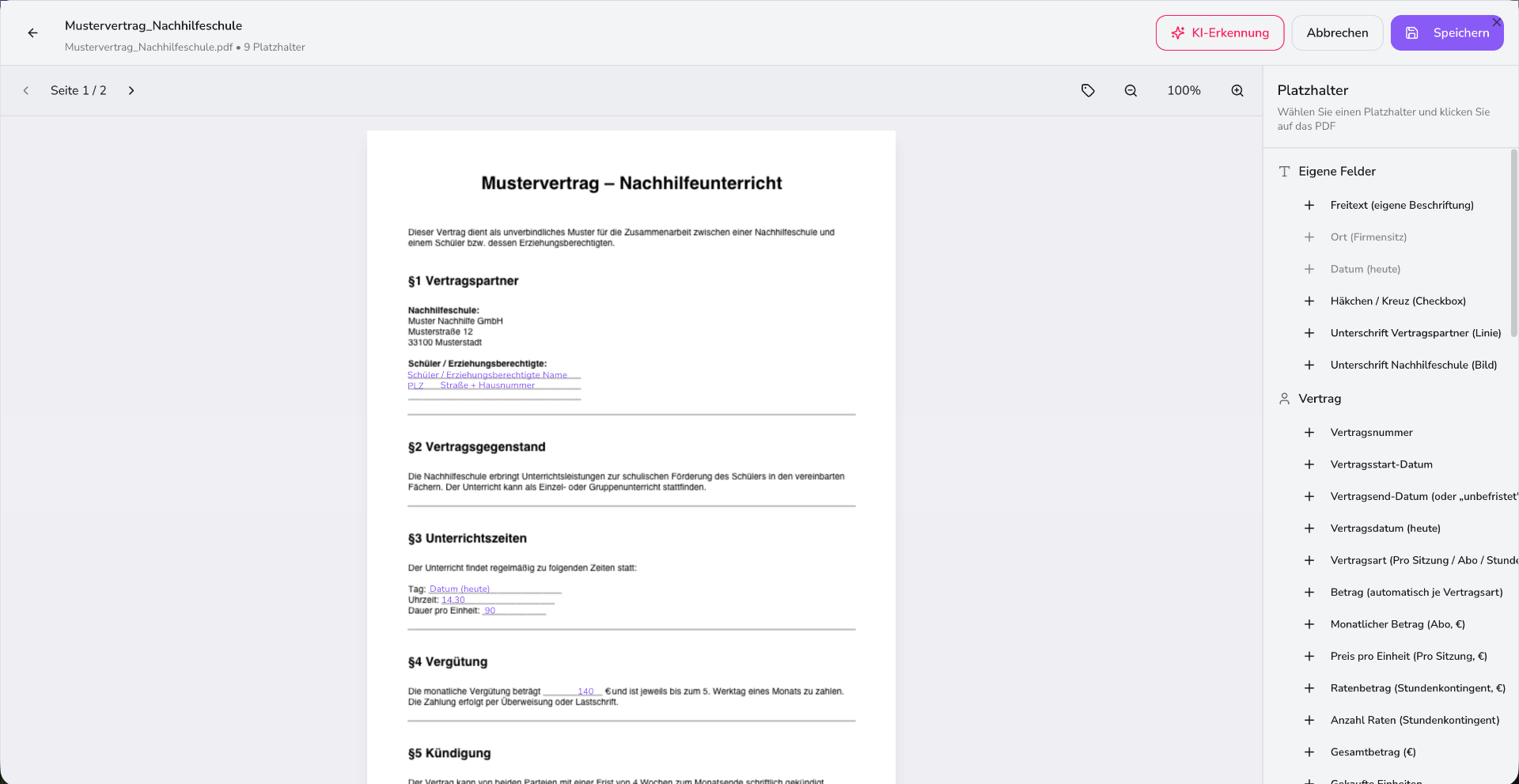This screenshot has height=784, width=1519.
Task: Click the tag icon in toolbar
Action: tap(1088, 91)
